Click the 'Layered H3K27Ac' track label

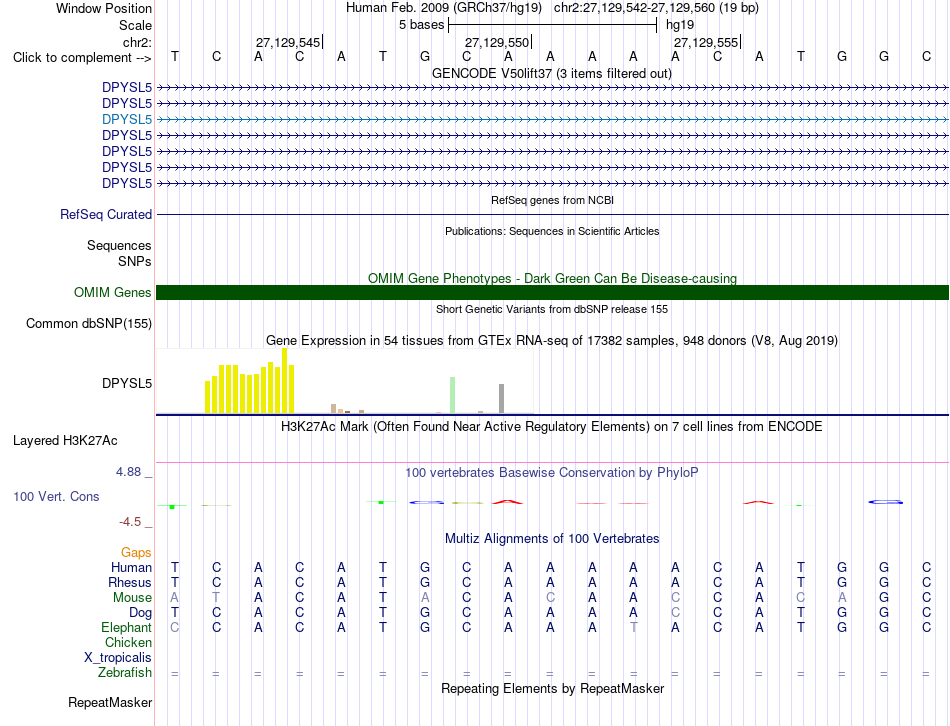[x=65, y=441]
